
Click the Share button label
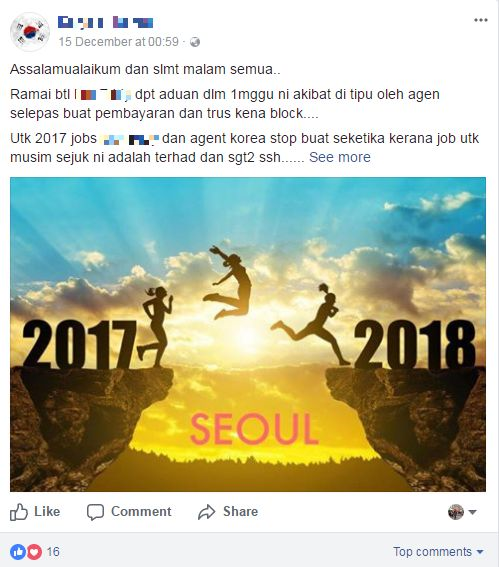click(240, 511)
